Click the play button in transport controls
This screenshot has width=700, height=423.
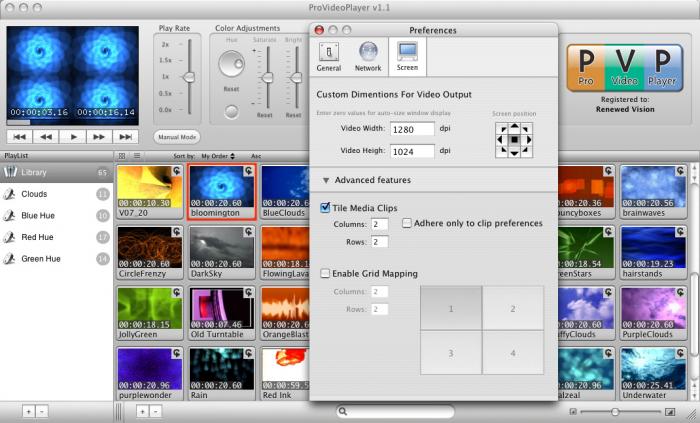point(73,136)
